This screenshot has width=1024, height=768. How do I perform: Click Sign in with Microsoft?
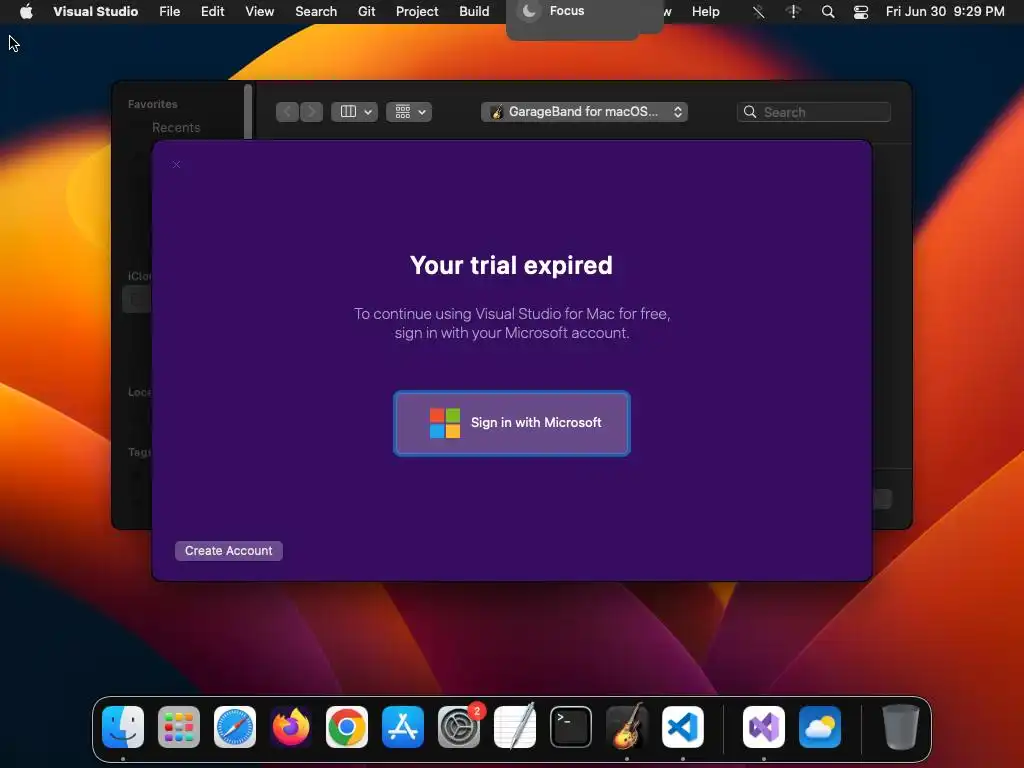click(512, 423)
